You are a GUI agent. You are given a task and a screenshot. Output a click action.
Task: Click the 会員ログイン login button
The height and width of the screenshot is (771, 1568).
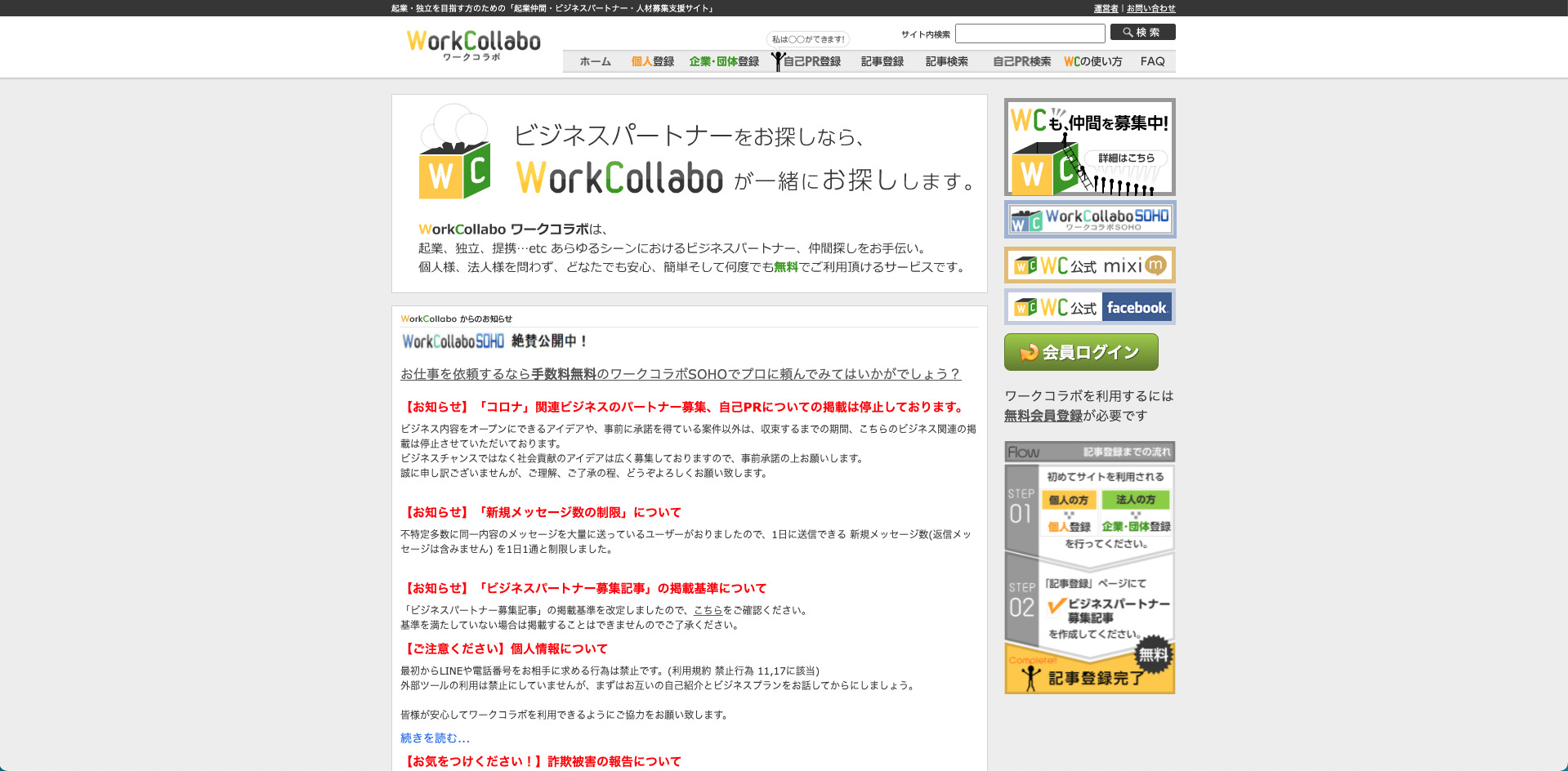pos(1080,352)
